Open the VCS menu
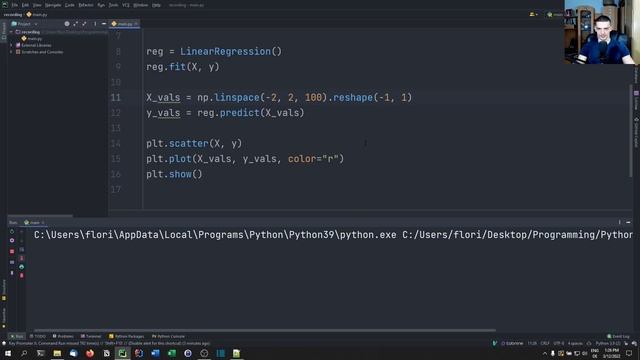 coord(126,5)
